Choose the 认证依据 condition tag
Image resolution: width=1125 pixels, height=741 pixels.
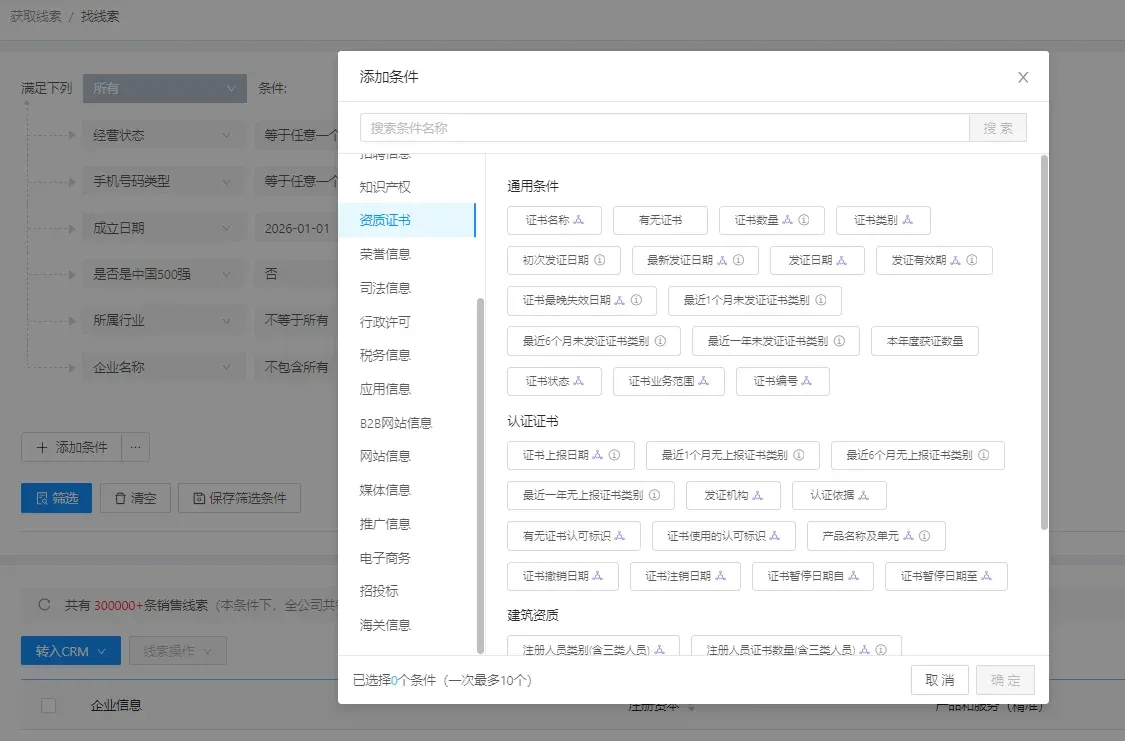[839, 495]
